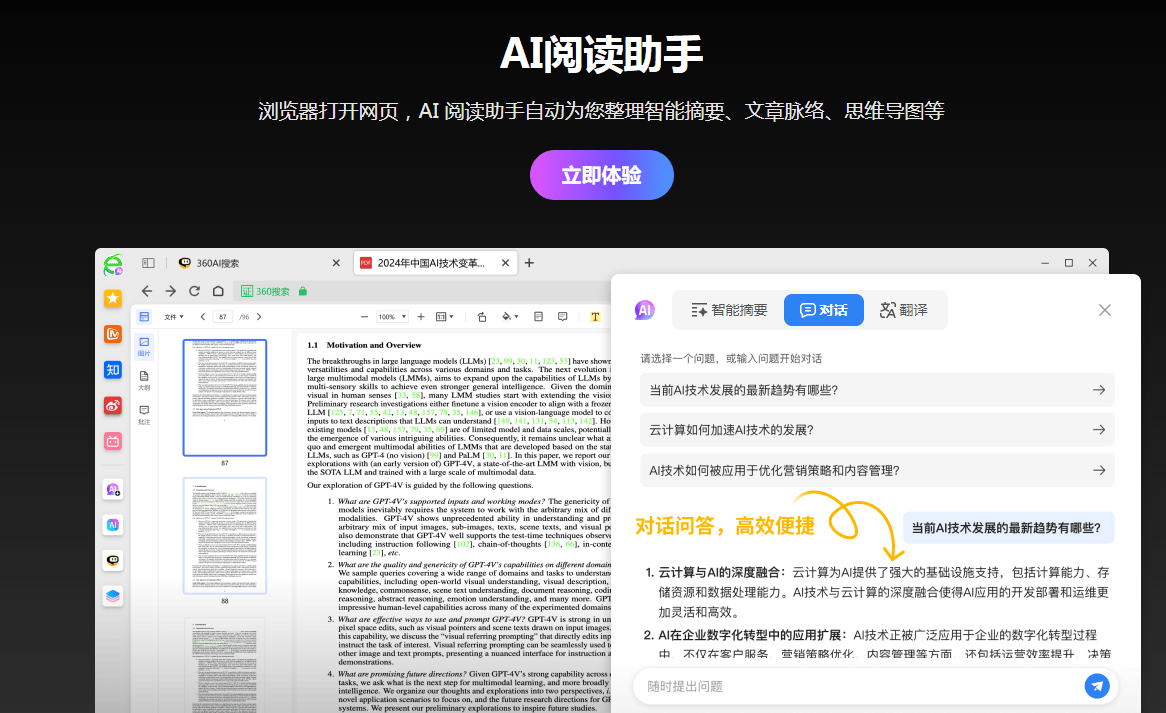Switch to the 大纲 outline panel icon
This screenshot has width=1166, height=713.
(x=143, y=378)
